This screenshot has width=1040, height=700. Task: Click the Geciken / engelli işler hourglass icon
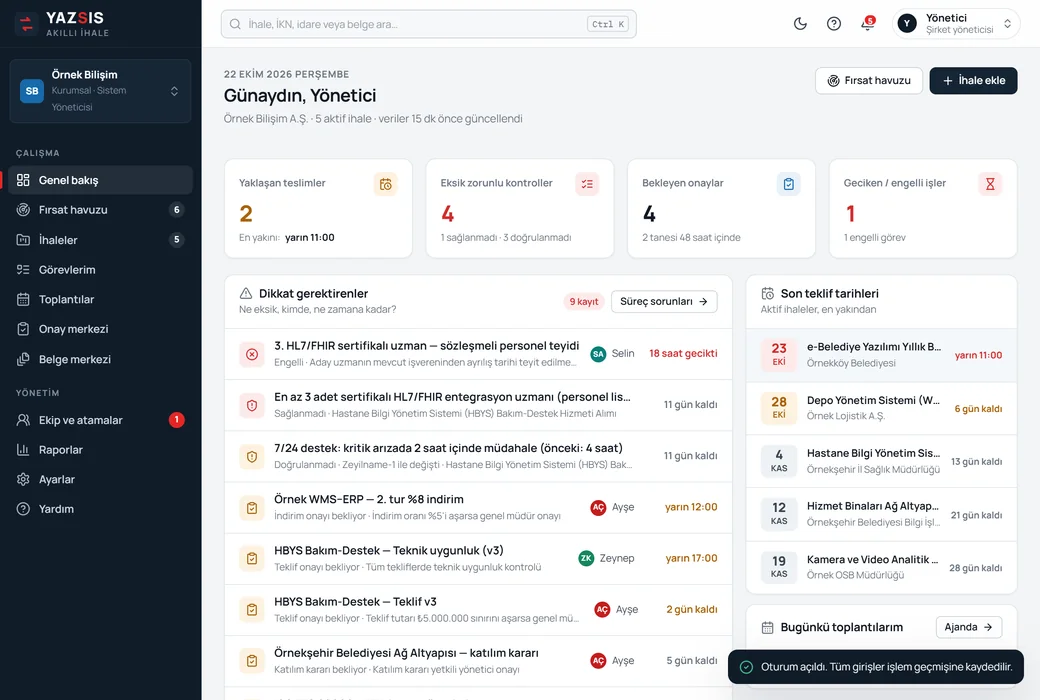(x=990, y=184)
